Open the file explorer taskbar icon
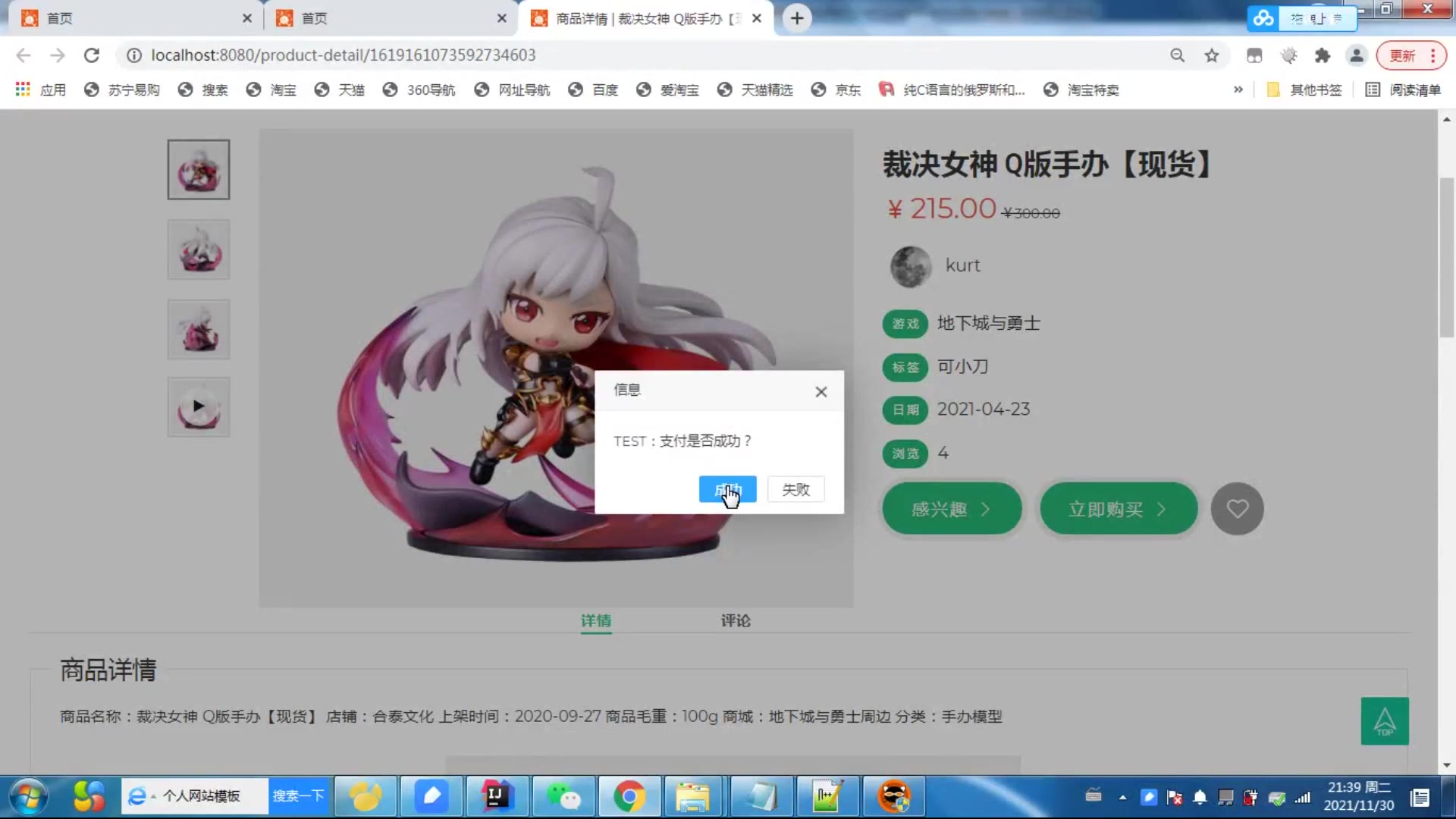Screen dimensions: 1456x819 pyautogui.click(x=694, y=796)
